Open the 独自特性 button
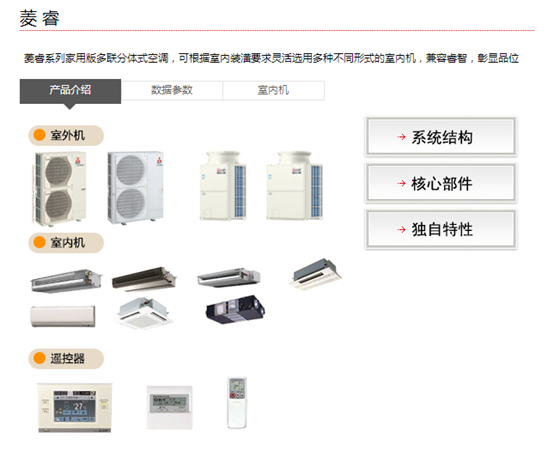The height and width of the screenshot is (449, 554). click(x=441, y=230)
